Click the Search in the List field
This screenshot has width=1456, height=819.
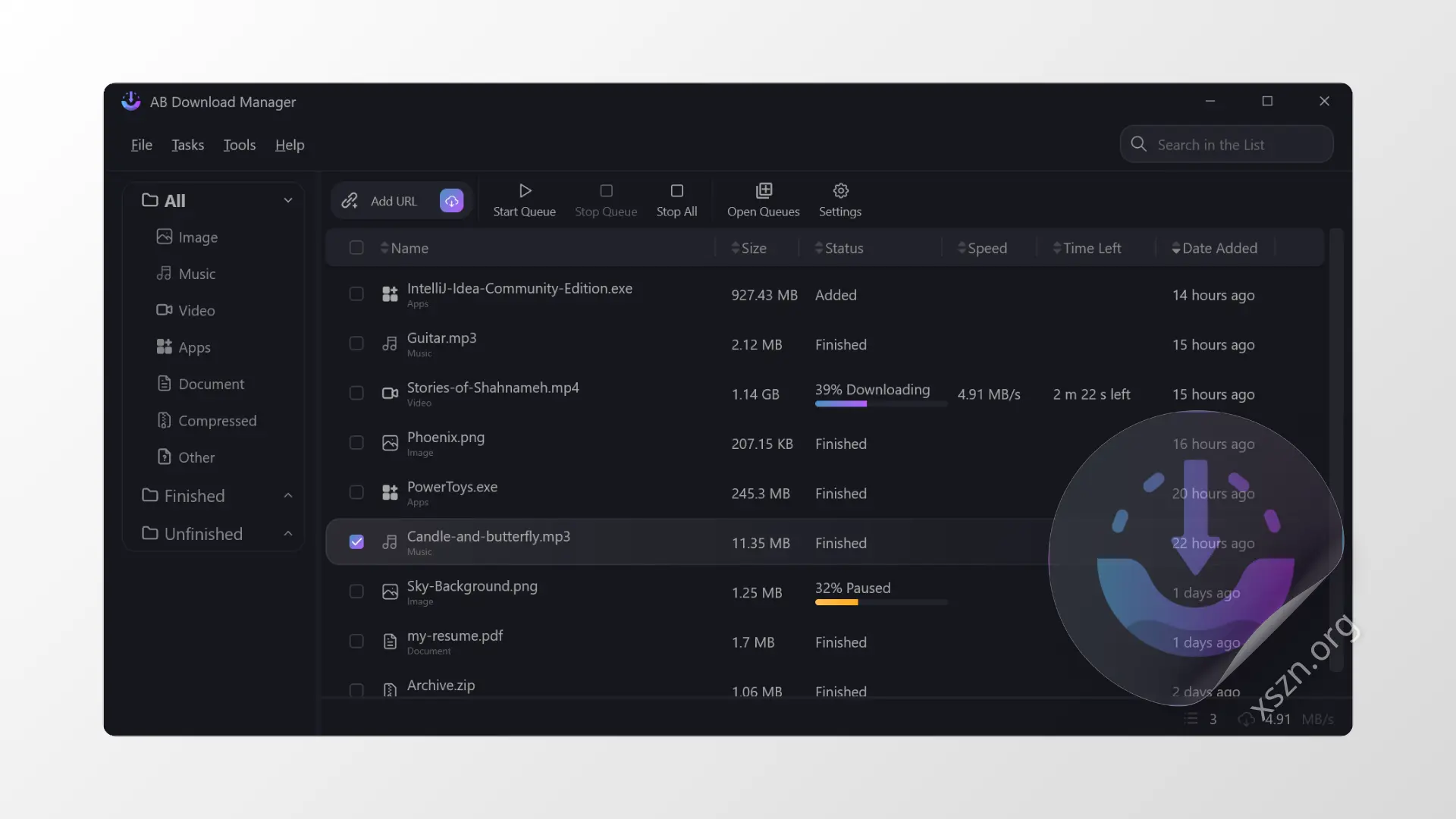tap(1236, 145)
